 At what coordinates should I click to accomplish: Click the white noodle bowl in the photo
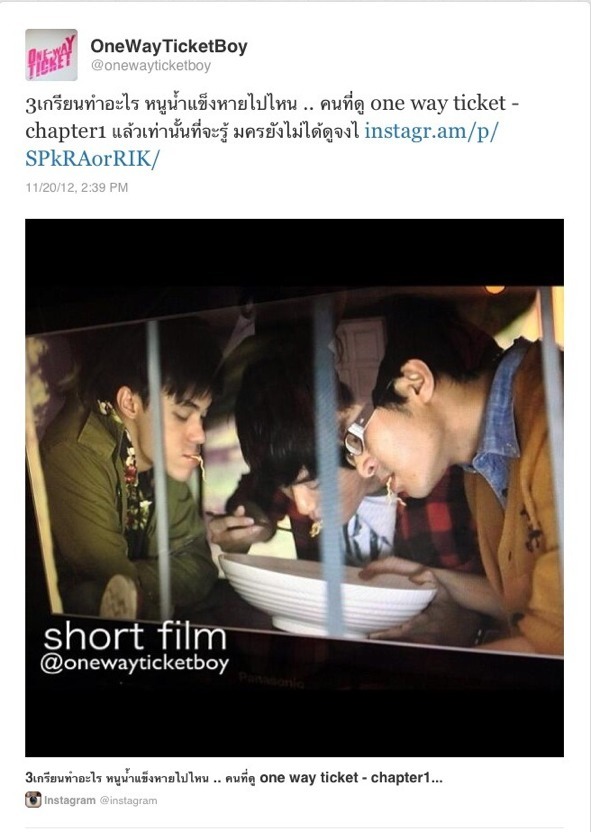pyautogui.click(x=328, y=593)
